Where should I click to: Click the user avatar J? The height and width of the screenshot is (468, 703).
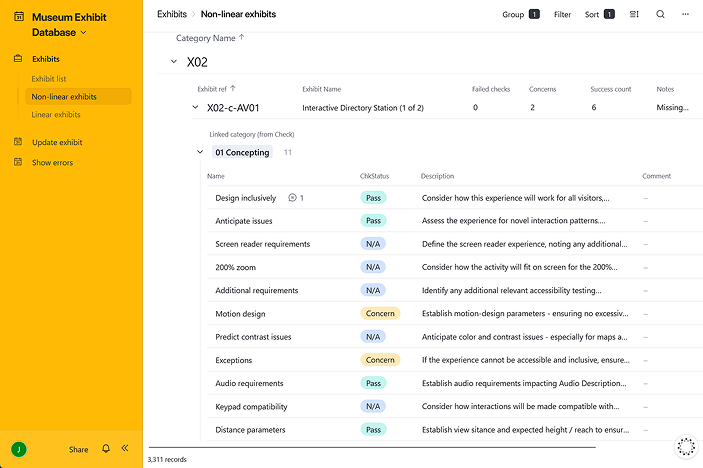point(19,449)
